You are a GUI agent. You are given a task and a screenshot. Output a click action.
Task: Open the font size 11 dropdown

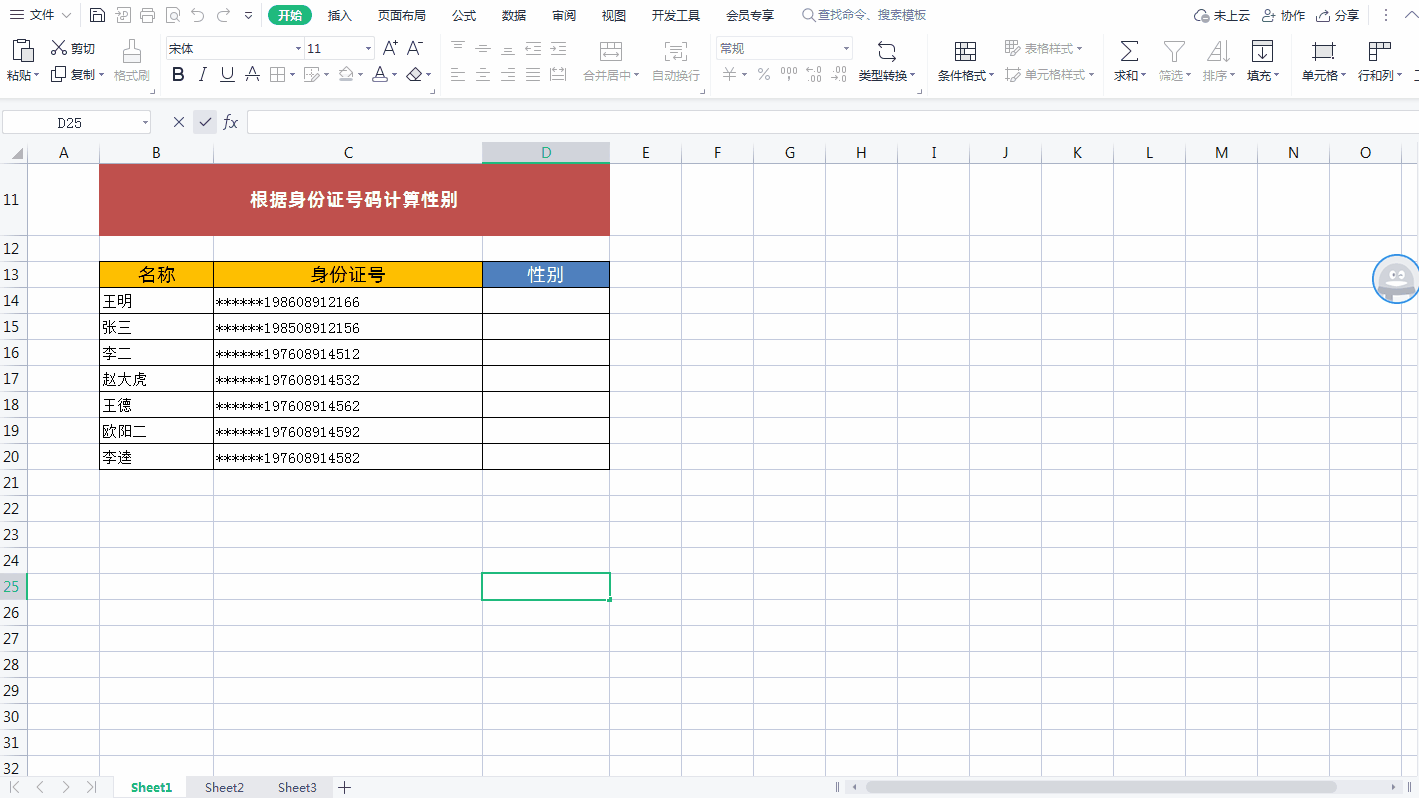click(x=368, y=48)
